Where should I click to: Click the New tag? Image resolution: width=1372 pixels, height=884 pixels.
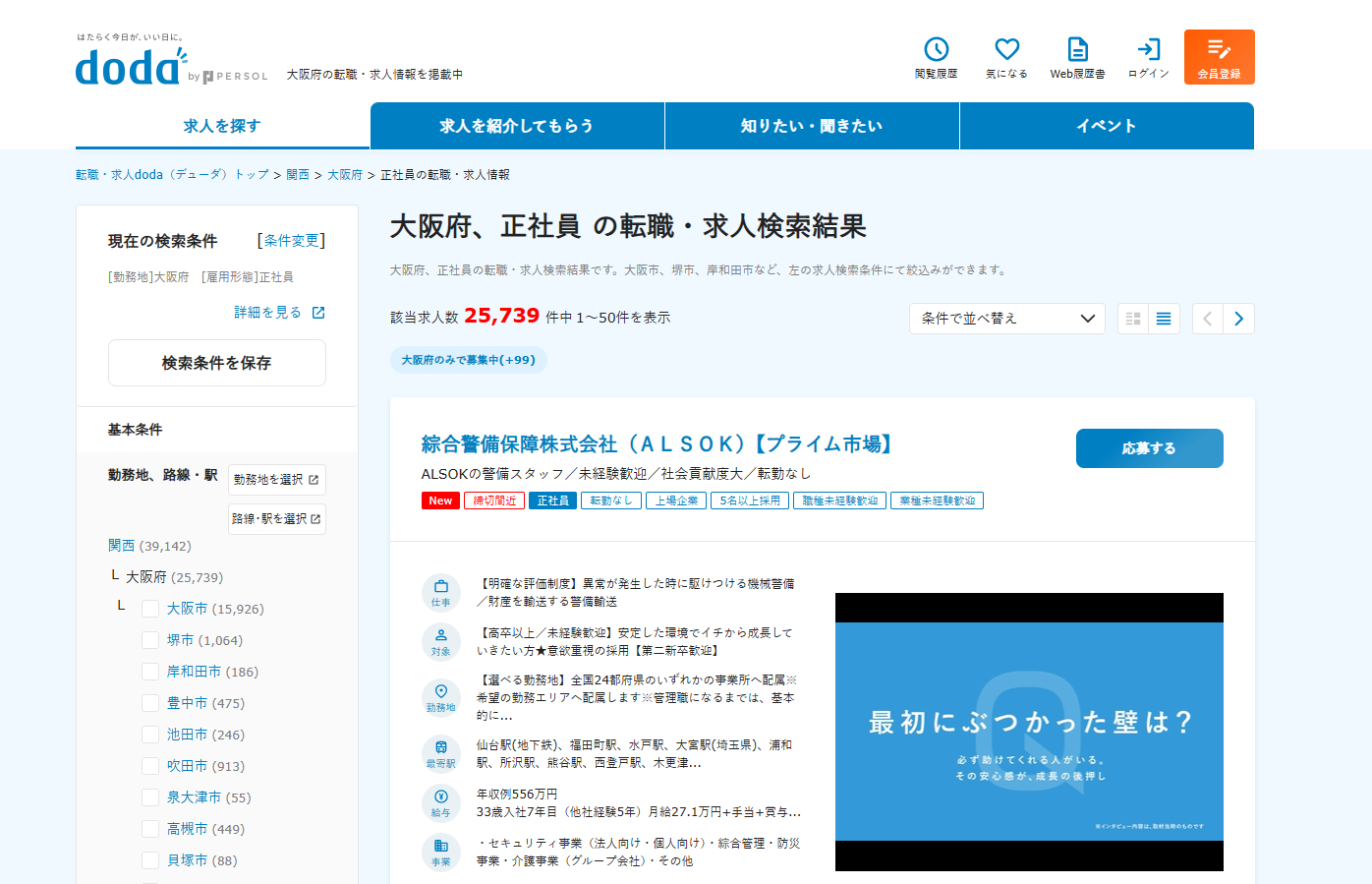pyautogui.click(x=440, y=501)
